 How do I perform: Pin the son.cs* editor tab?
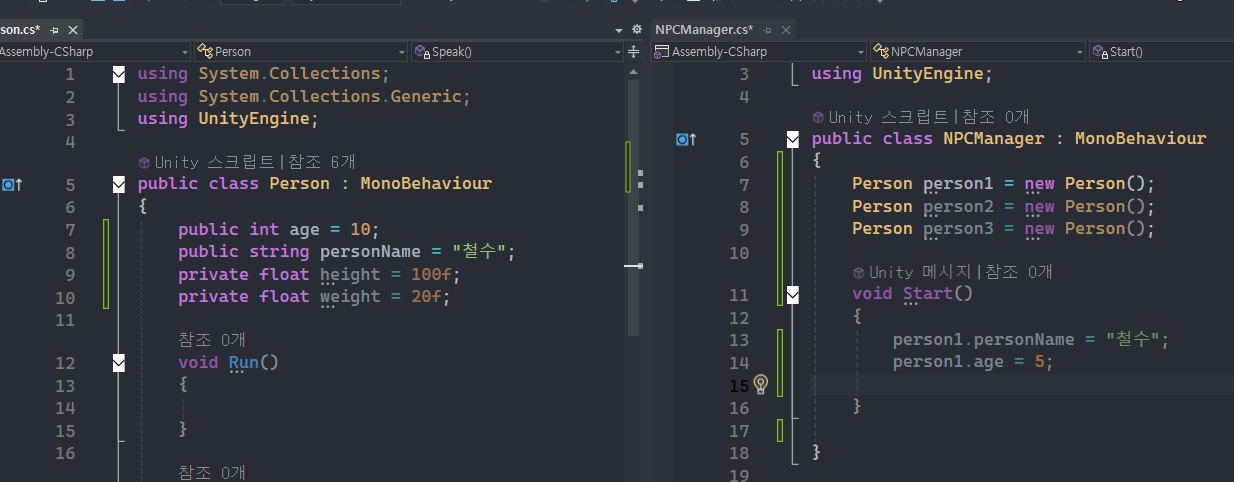(x=54, y=30)
